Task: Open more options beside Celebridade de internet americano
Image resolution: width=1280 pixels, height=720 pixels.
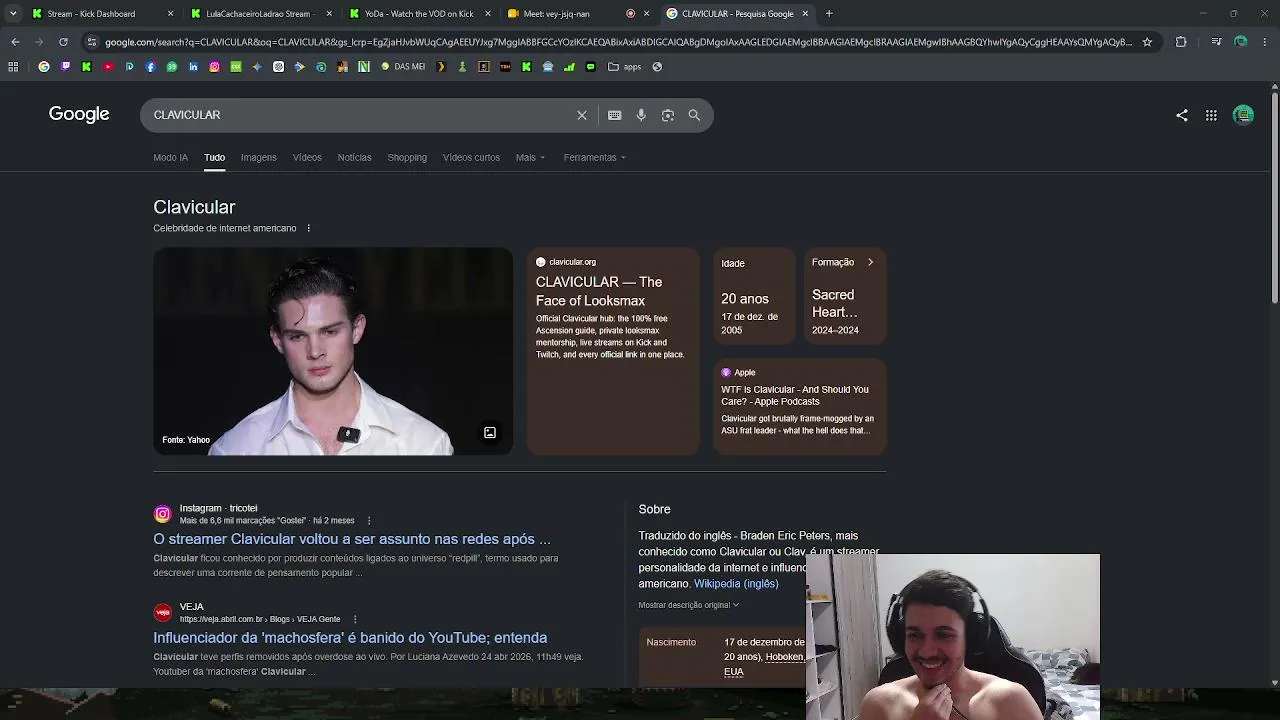Action: (308, 228)
